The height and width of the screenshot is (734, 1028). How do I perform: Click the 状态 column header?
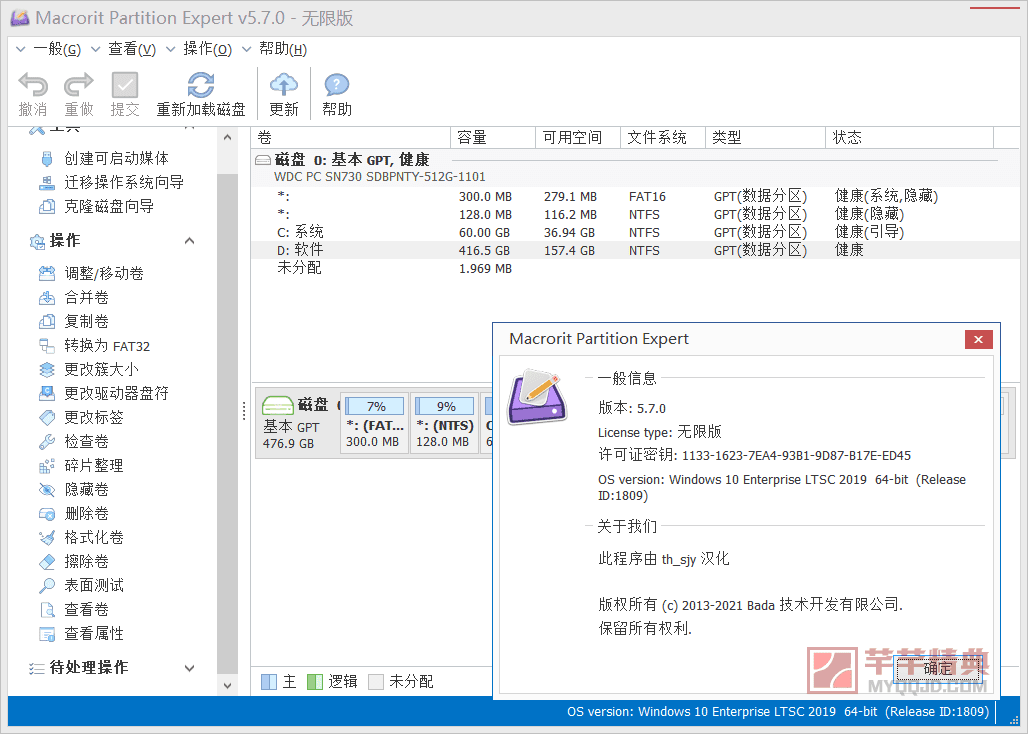click(x=909, y=138)
